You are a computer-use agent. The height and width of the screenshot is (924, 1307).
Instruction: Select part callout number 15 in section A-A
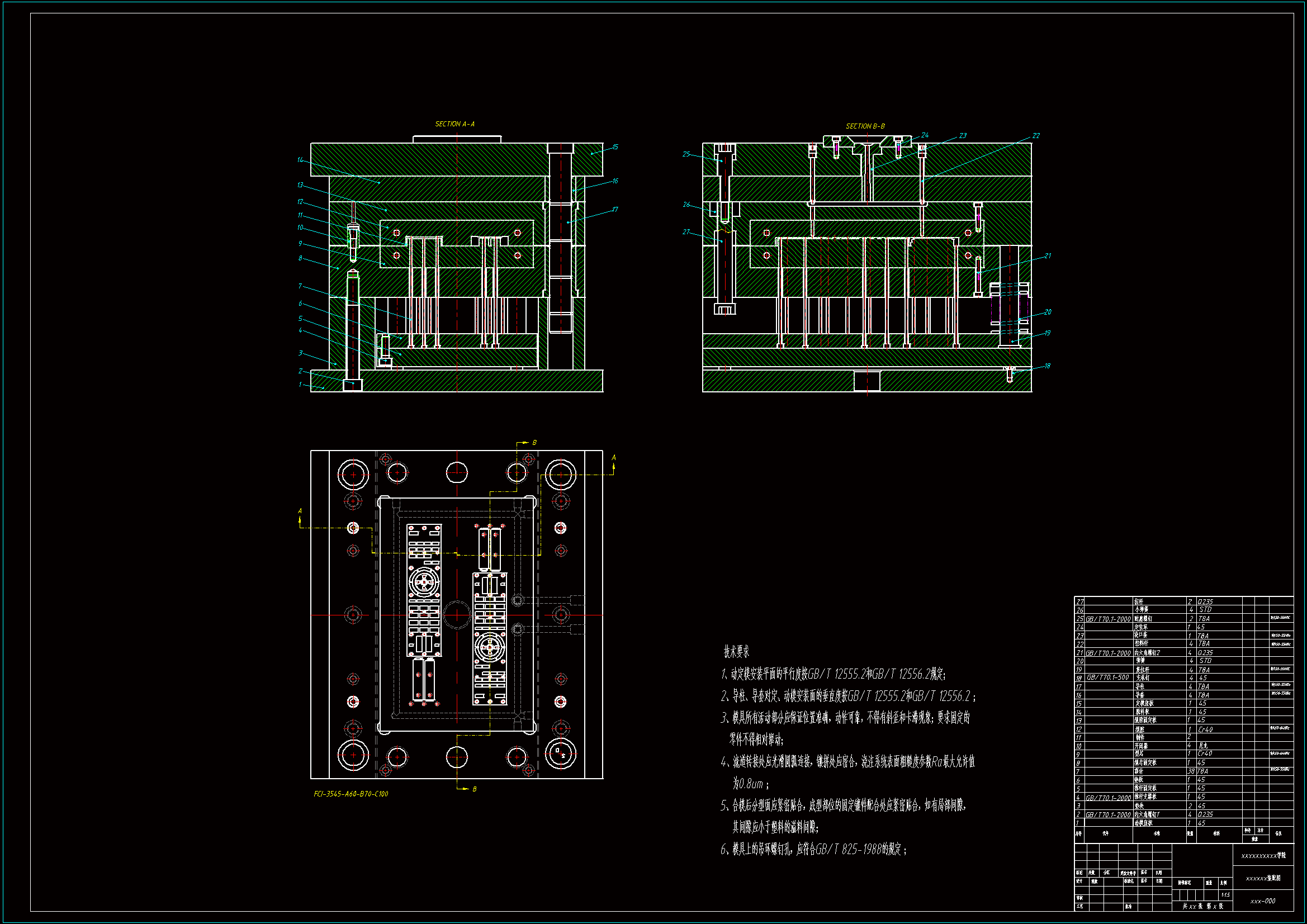pos(615,147)
